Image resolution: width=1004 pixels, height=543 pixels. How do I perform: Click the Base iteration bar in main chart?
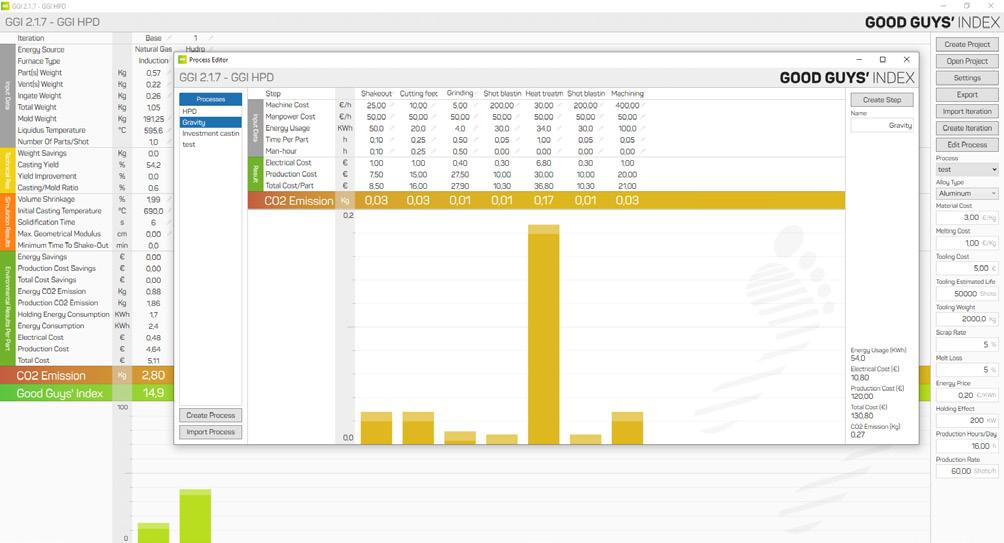(154, 533)
